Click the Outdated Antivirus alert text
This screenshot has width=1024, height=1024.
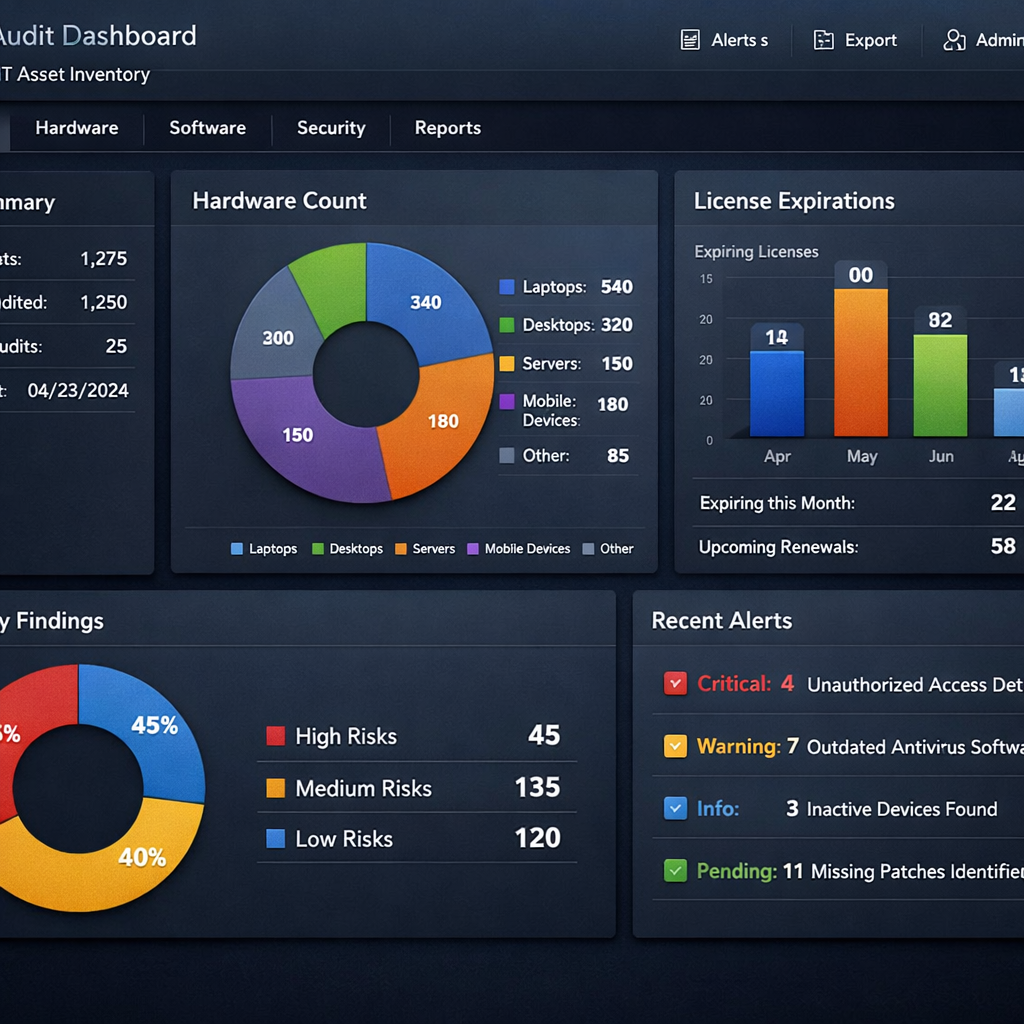[x=915, y=746]
